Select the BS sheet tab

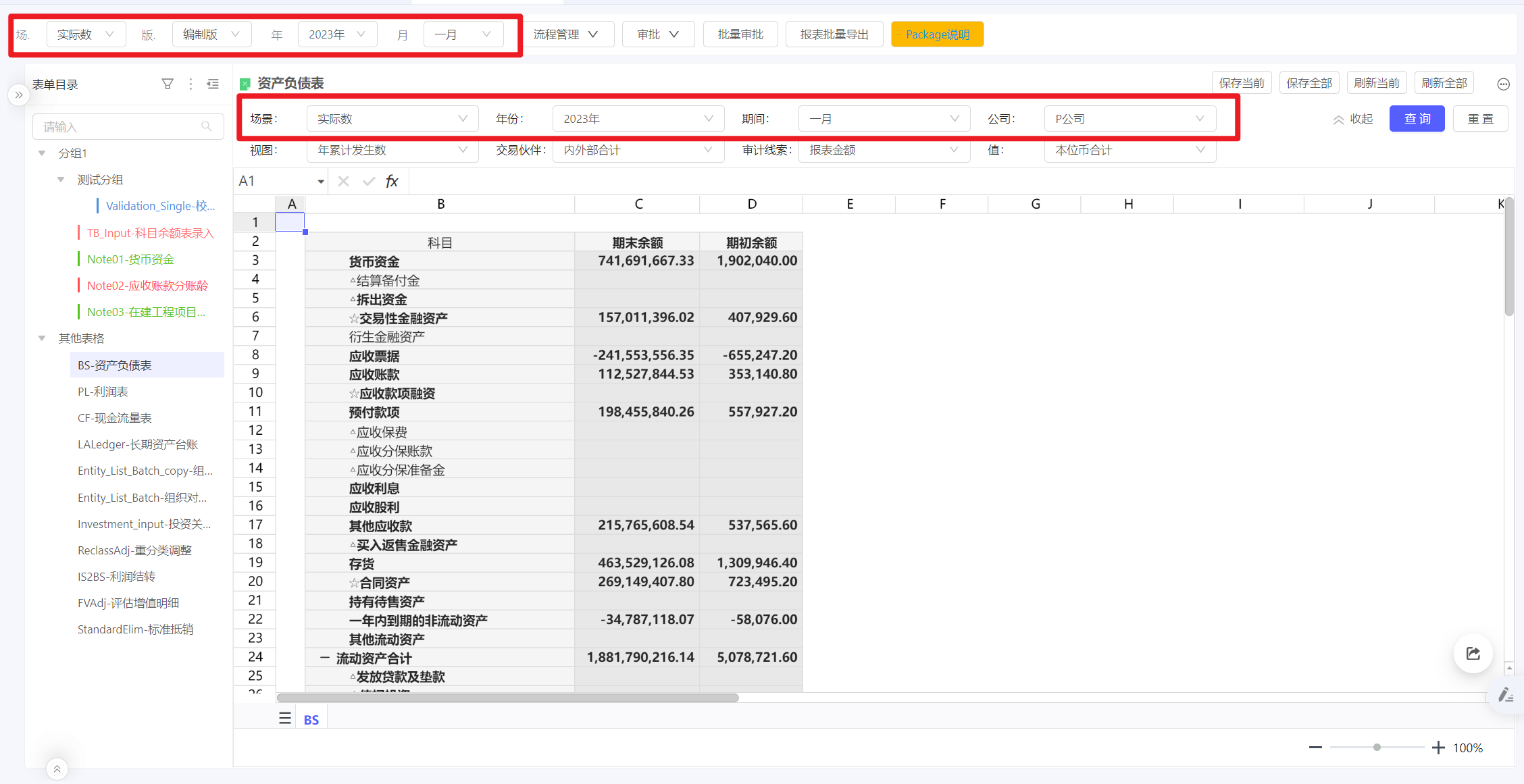click(311, 720)
